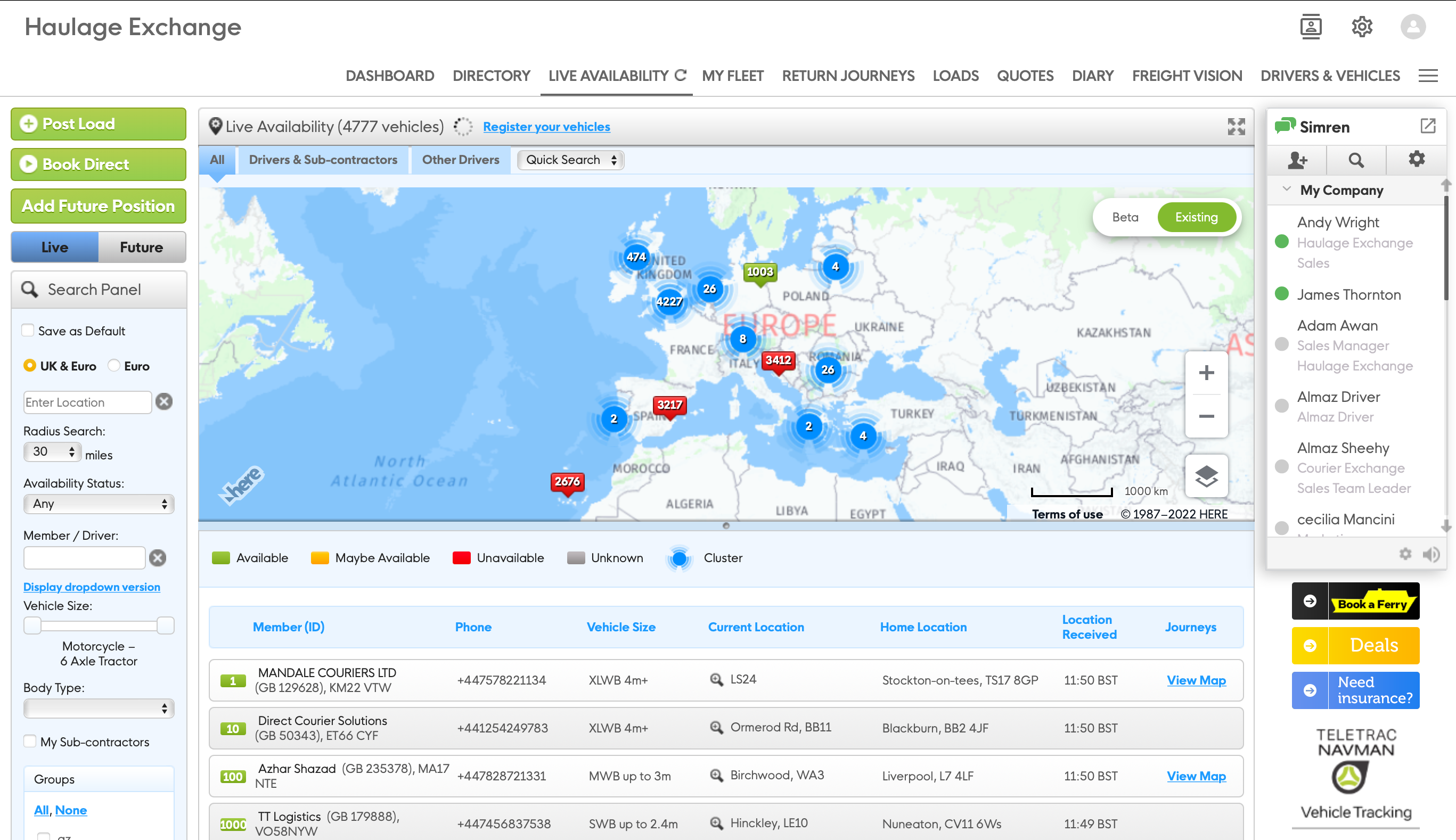Click the map/list resize divider handle

tap(726, 525)
